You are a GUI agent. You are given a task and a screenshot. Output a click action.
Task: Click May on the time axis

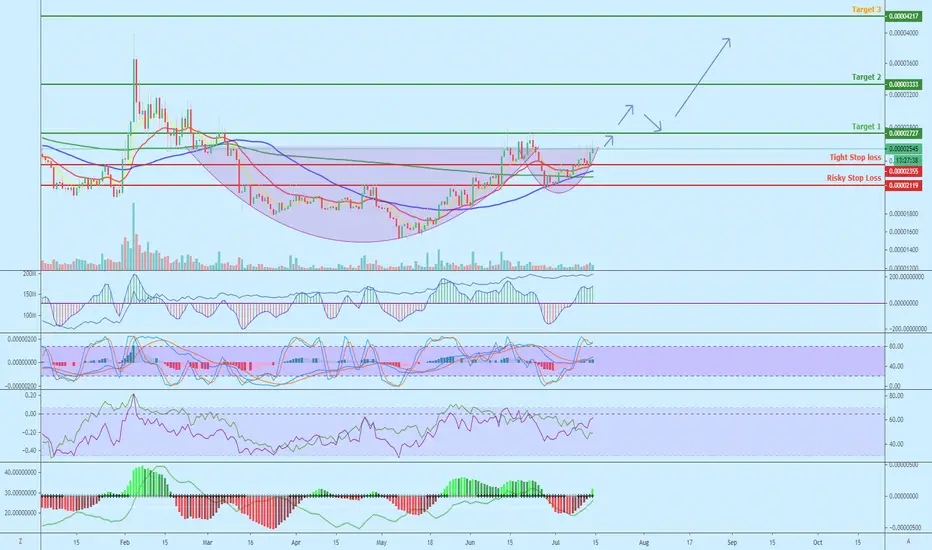pos(382,542)
